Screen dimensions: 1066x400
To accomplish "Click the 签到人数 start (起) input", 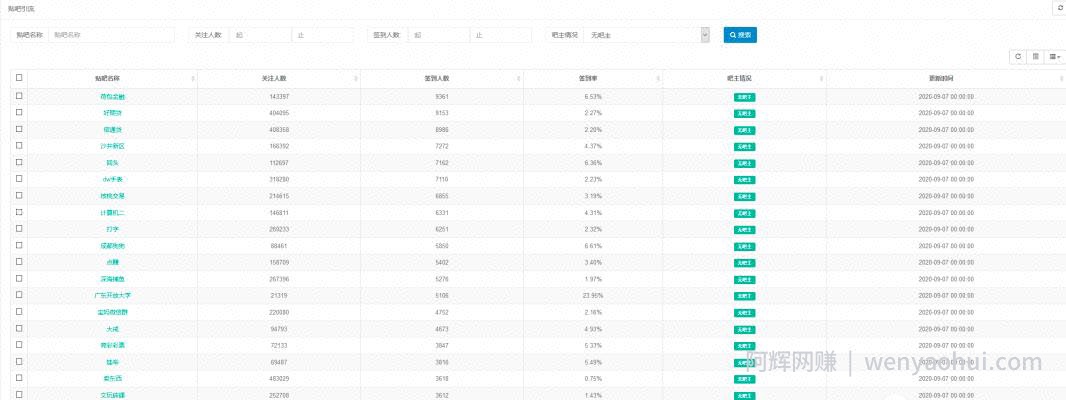I will click(x=439, y=35).
